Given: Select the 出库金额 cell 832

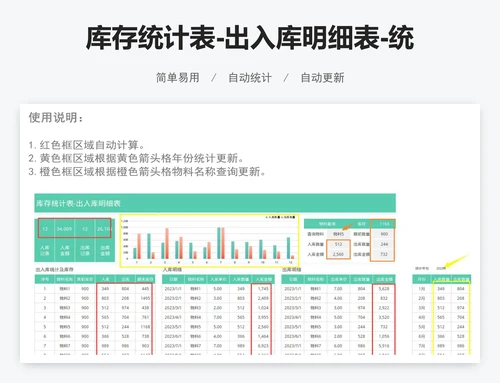Looking at the screenshot, I should pyautogui.click(x=384, y=298).
